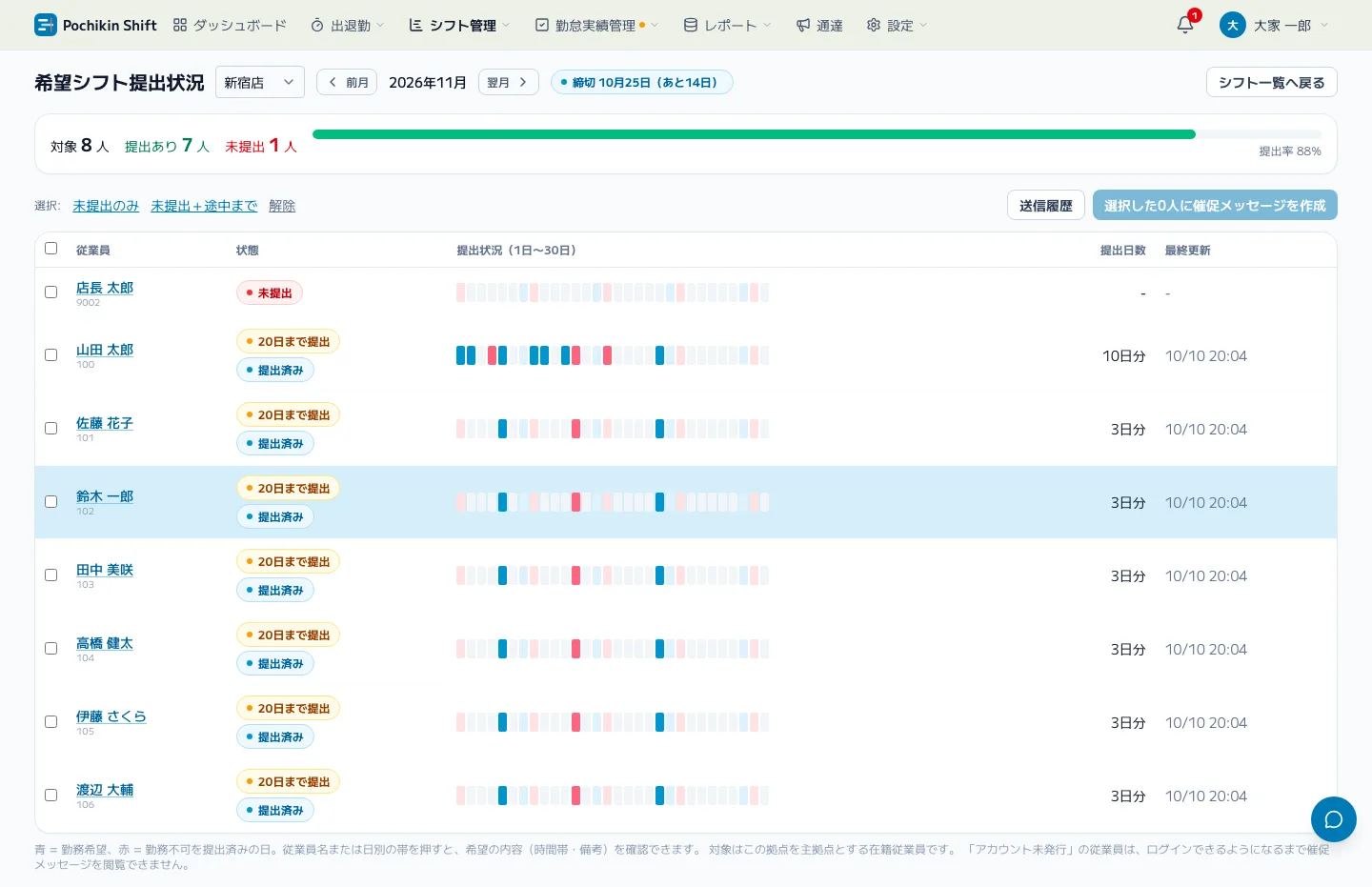Click the 未提出 status badge

270,292
